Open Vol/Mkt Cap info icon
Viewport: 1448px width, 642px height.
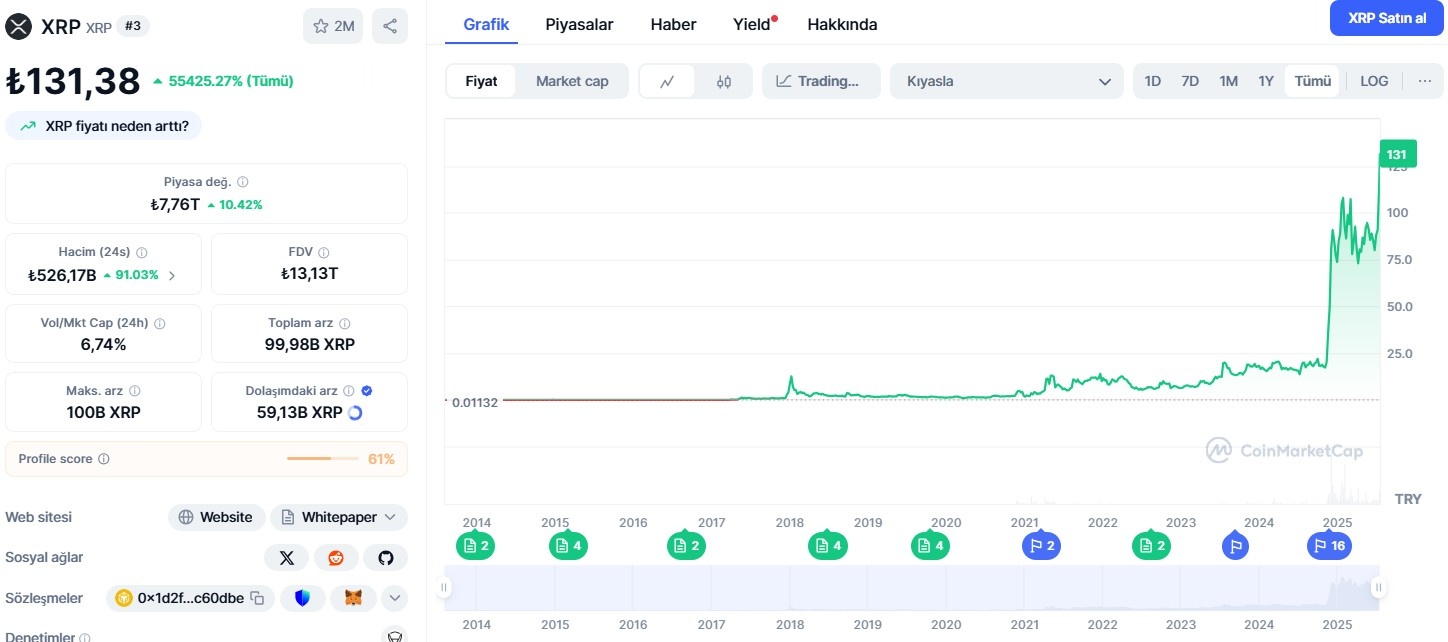pyautogui.click(x=160, y=324)
